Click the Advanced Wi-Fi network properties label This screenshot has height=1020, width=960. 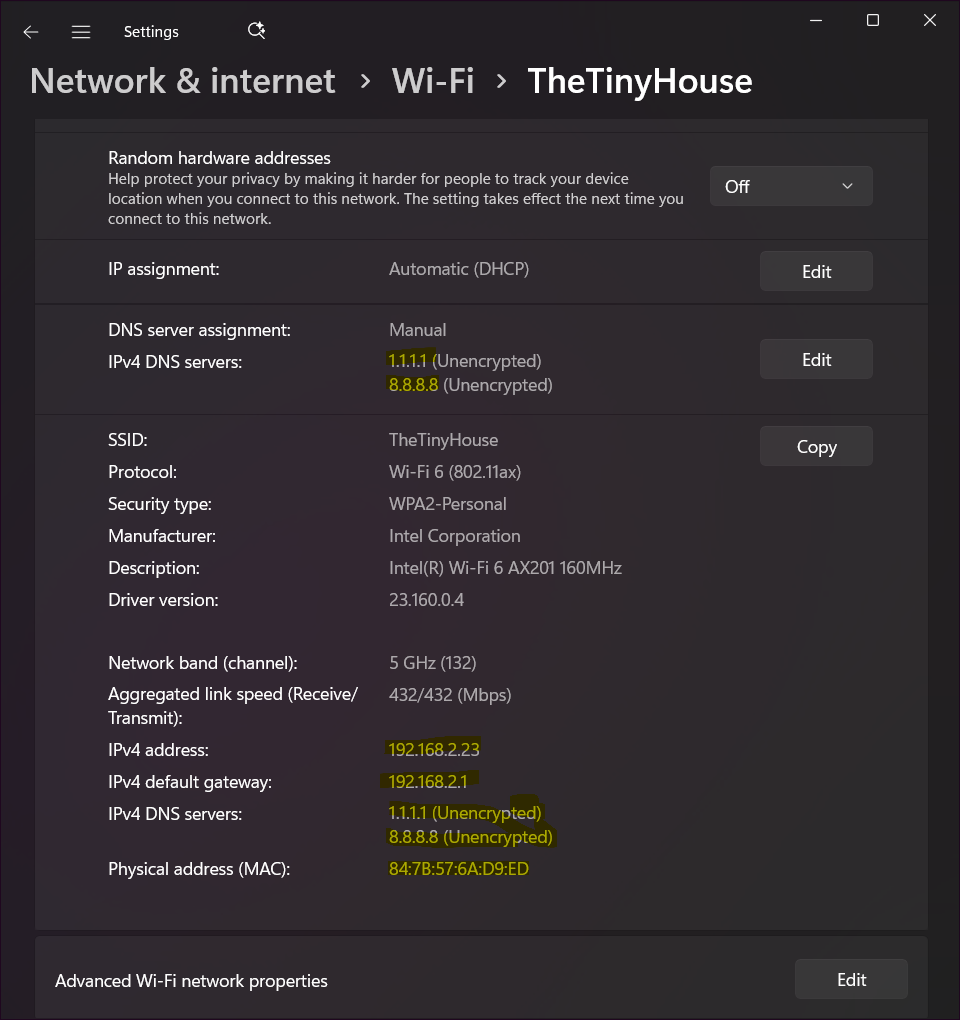pyautogui.click(x=191, y=981)
